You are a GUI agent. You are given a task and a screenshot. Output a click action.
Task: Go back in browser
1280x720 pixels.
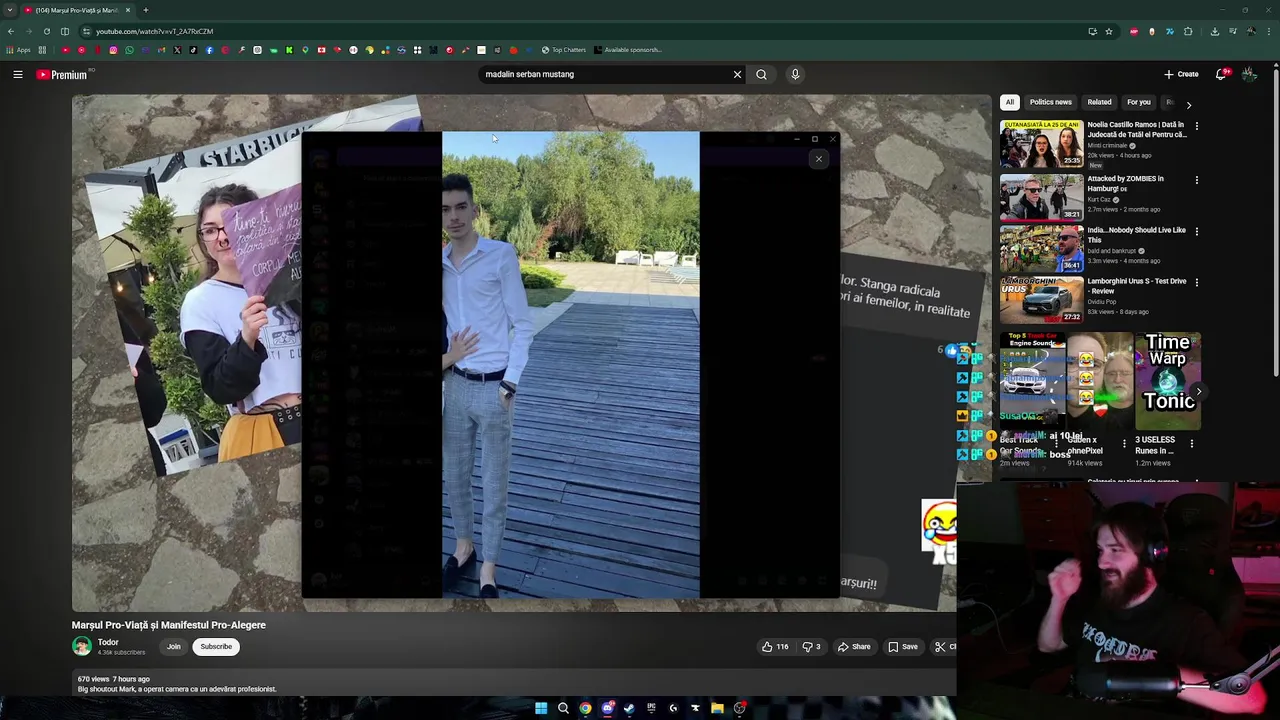(x=10, y=31)
